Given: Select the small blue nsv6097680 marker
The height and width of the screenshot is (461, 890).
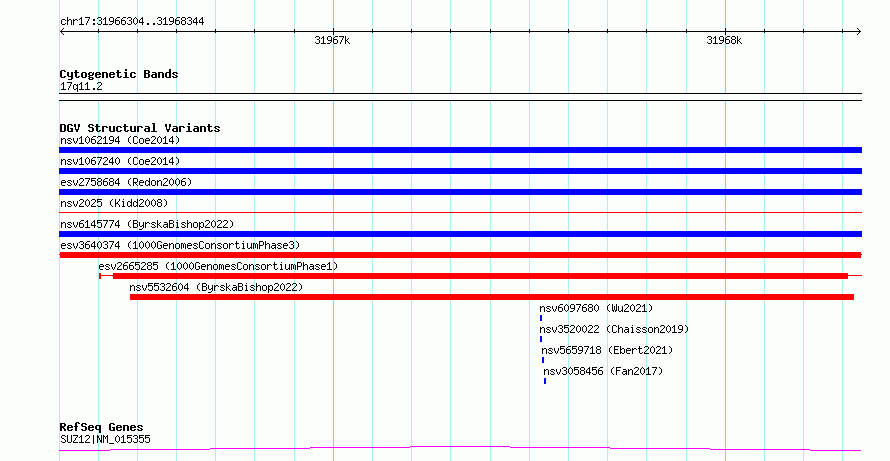Looking at the screenshot, I should [541, 318].
